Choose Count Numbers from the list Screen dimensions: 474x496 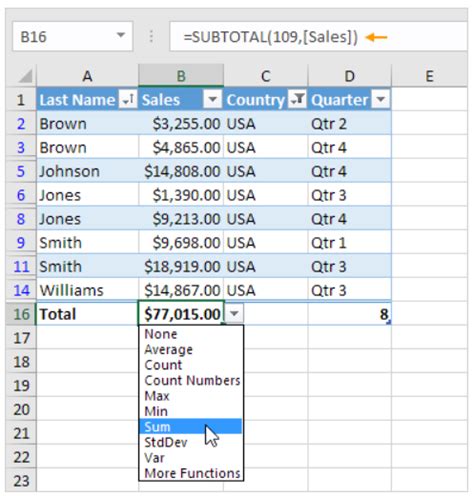(x=191, y=380)
